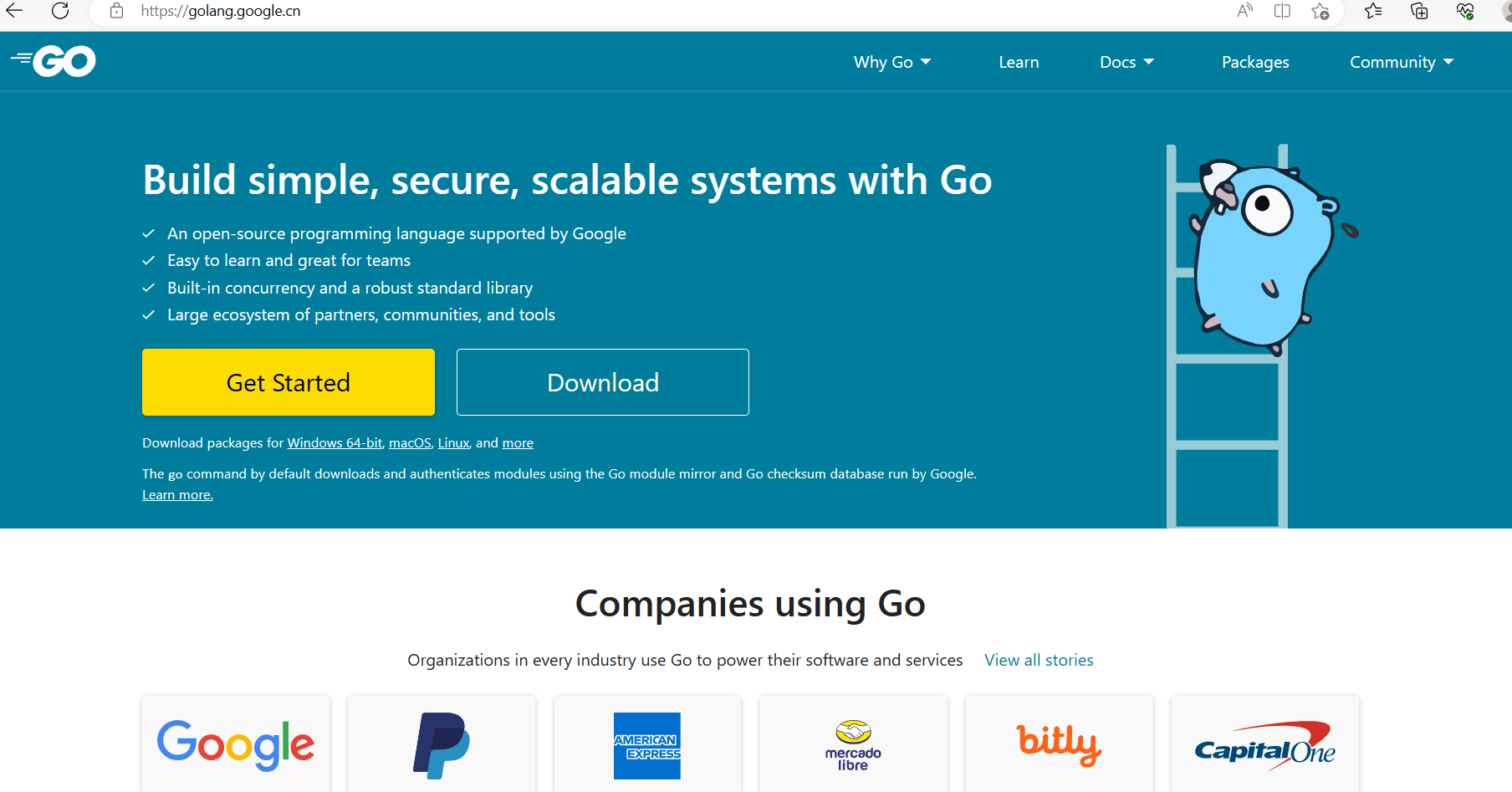Open the Read Aloud icon in address bar
This screenshot has height=792, width=1512.
point(1244,11)
